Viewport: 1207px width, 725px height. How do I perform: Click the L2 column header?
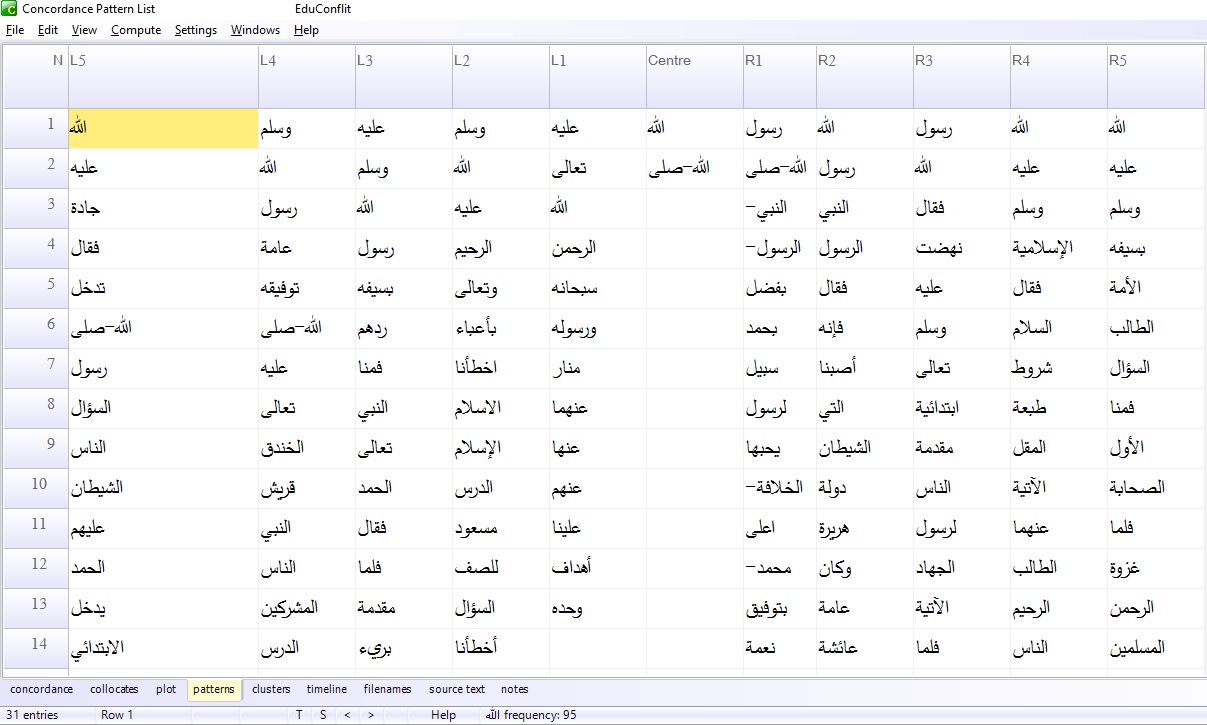coord(501,76)
